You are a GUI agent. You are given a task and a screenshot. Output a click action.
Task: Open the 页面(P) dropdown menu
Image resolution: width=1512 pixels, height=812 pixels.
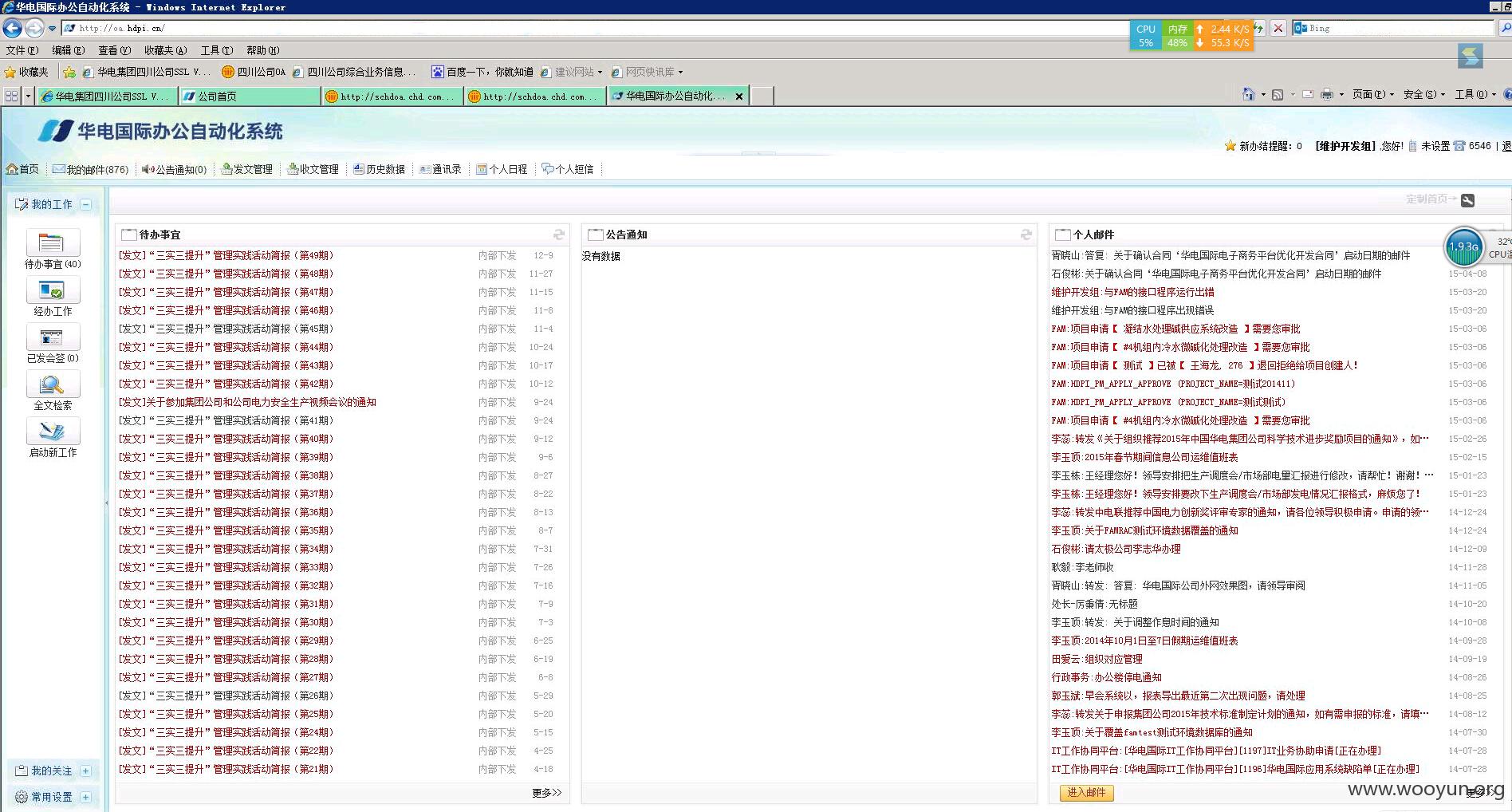(1373, 94)
